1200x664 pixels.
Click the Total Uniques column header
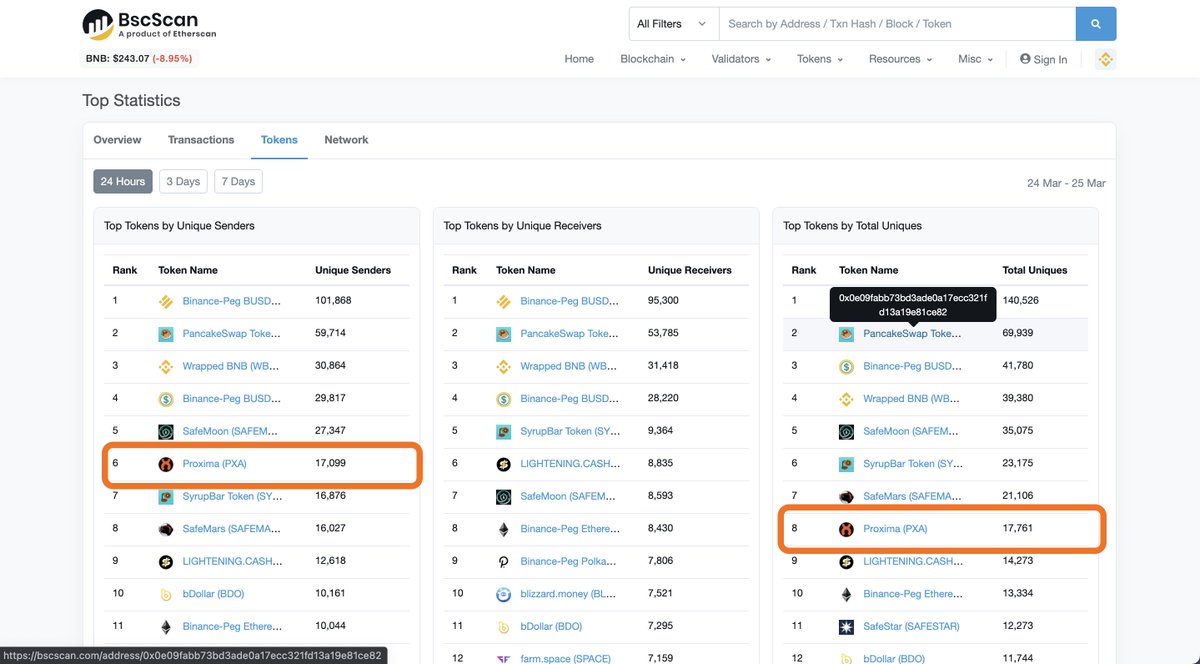tap(1035, 270)
